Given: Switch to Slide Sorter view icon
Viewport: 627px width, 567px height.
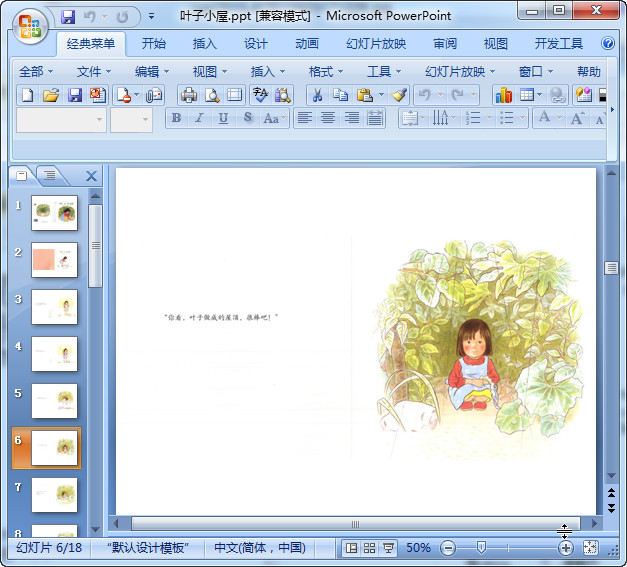Looking at the screenshot, I should [369, 548].
